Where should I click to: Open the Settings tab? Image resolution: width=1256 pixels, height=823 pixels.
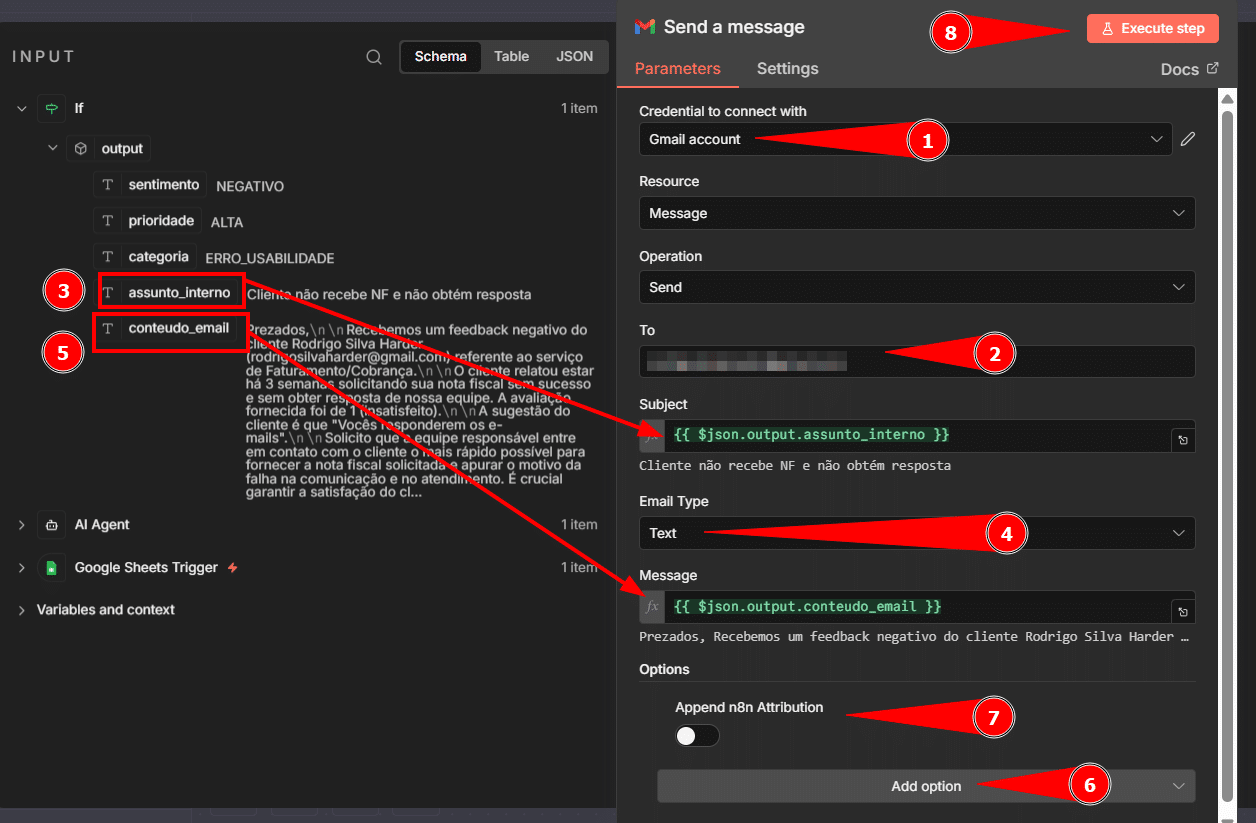click(787, 69)
